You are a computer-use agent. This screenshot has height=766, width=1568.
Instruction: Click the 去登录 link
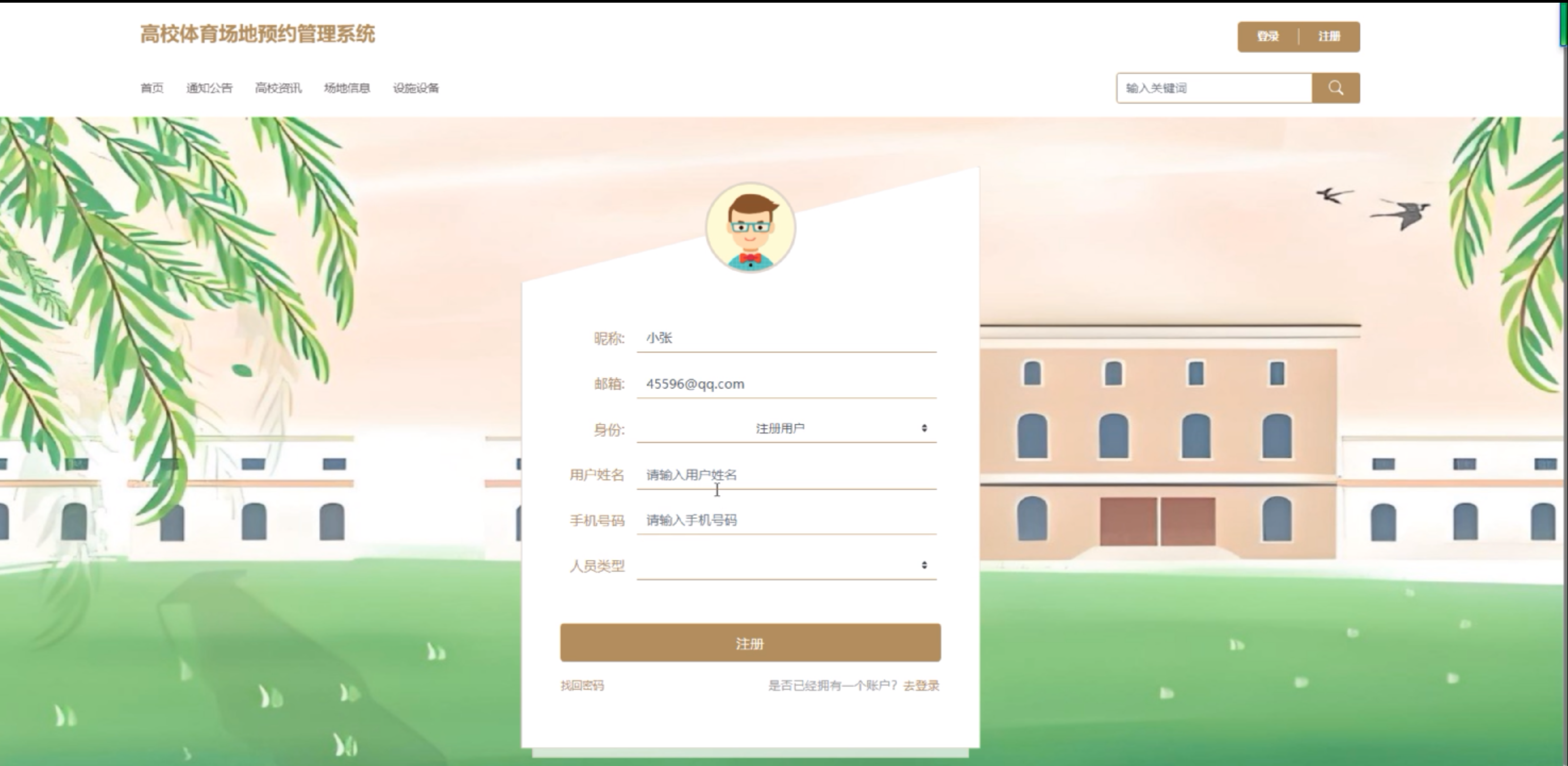coord(921,686)
